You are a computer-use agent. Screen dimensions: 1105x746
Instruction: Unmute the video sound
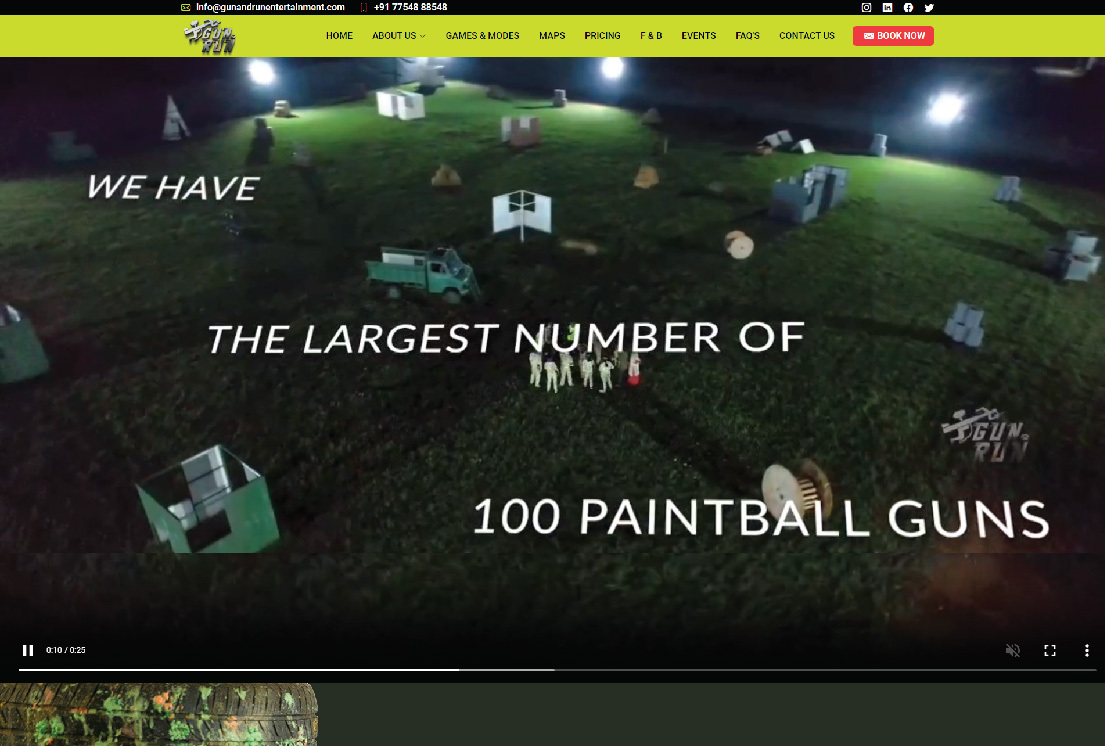point(1012,650)
